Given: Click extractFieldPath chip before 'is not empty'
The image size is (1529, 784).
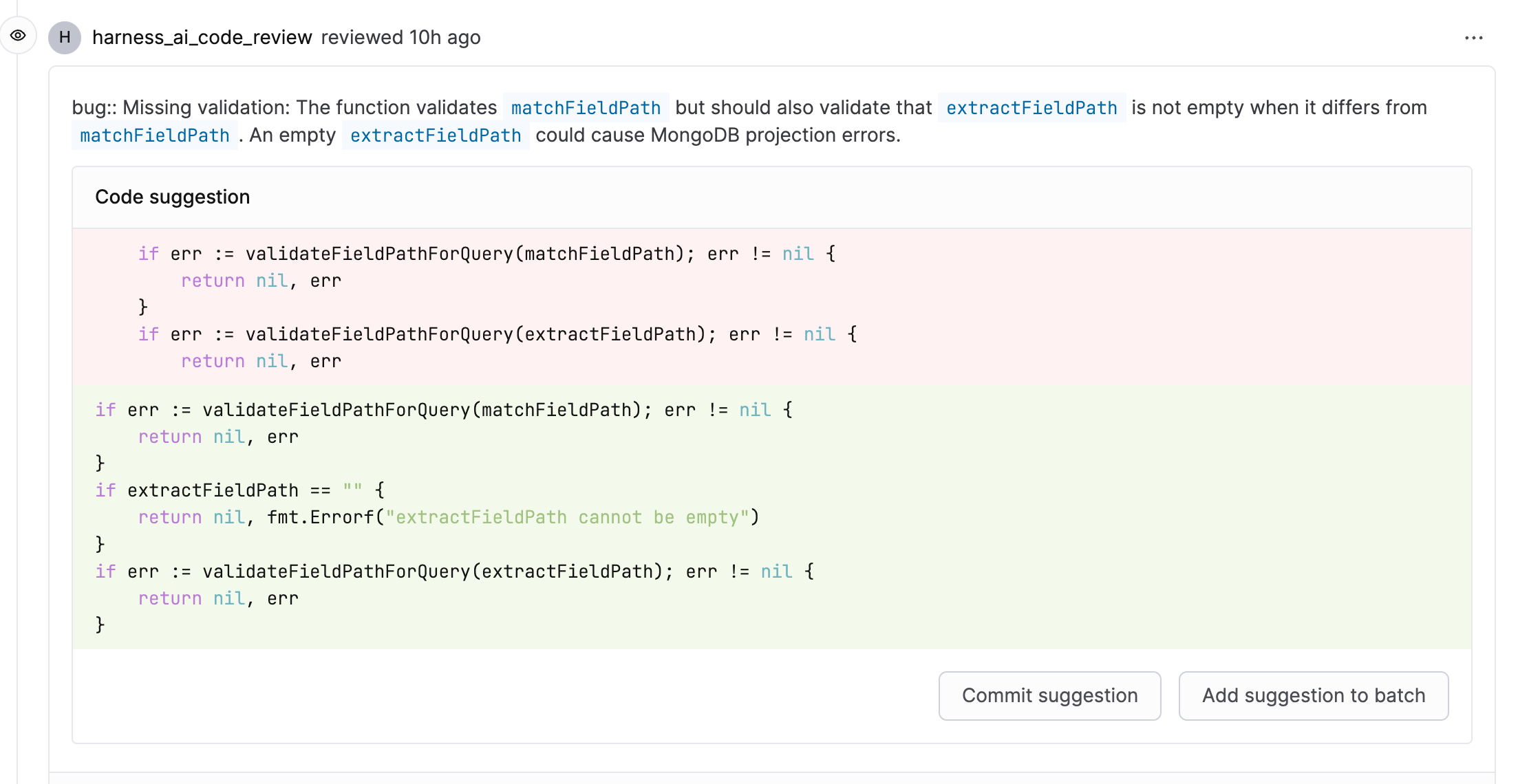Looking at the screenshot, I should [x=1031, y=108].
